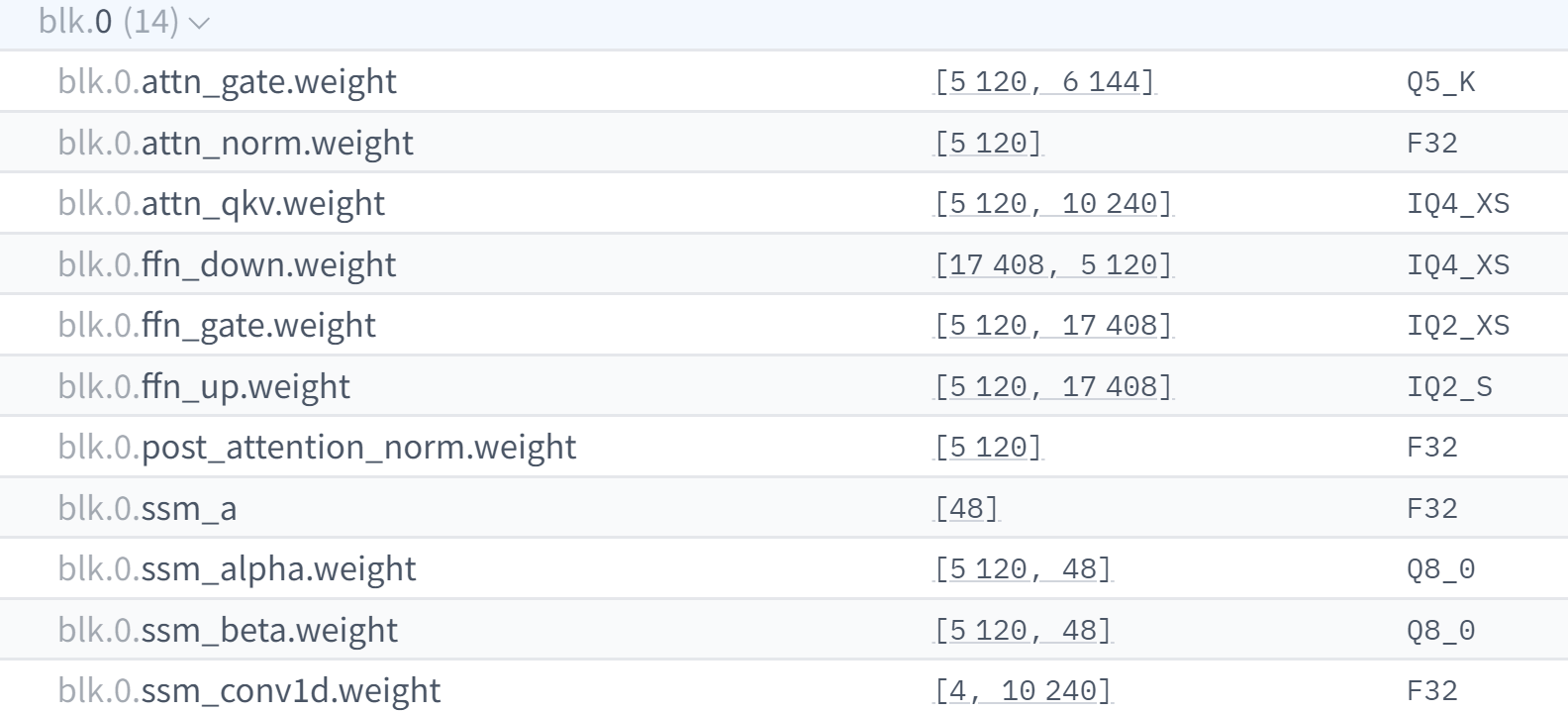The height and width of the screenshot is (713, 1568).
Task: Click the Q5_K quantization type label
Action: [x=1440, y=82]
